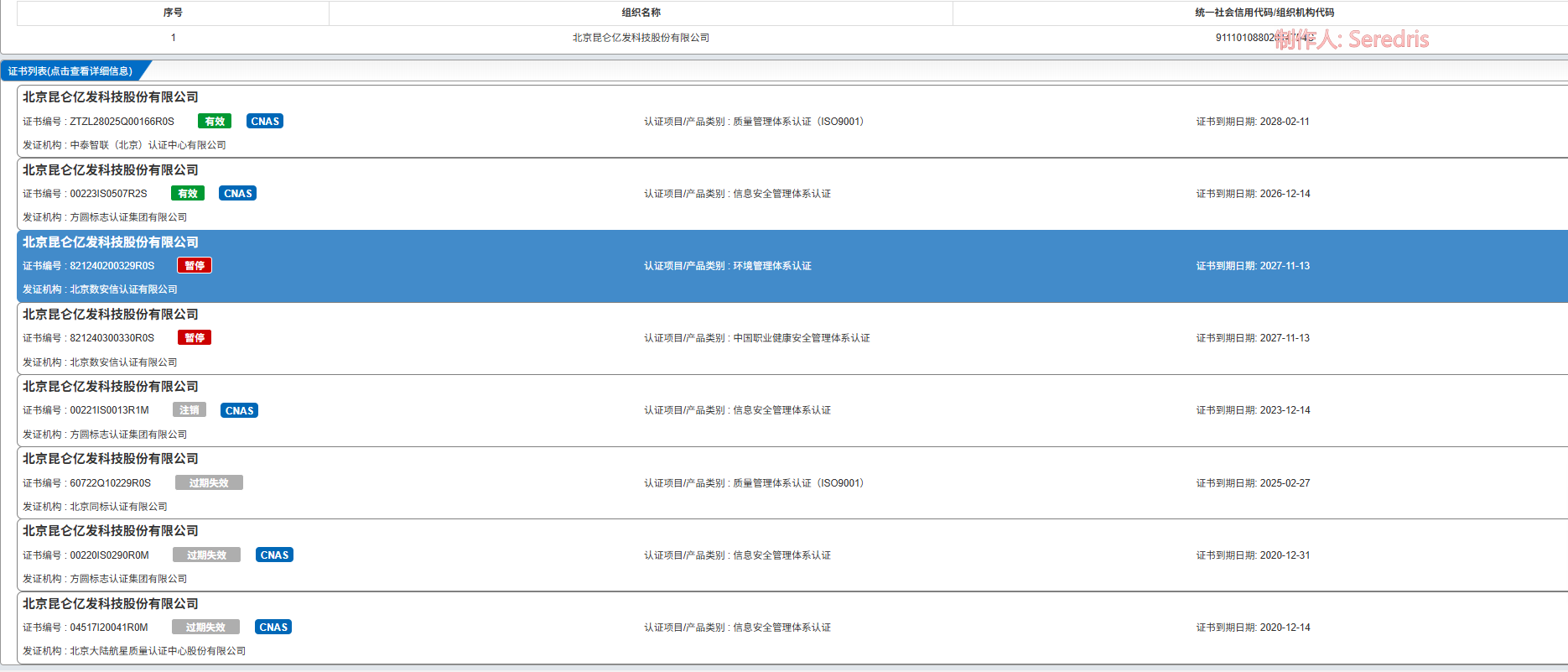Click issuer 方圆标志认证集团有限公司 under certificate 00223IS0507R2S
The width and height of the screenshot is (1568, 672).
tap(128, 217)
